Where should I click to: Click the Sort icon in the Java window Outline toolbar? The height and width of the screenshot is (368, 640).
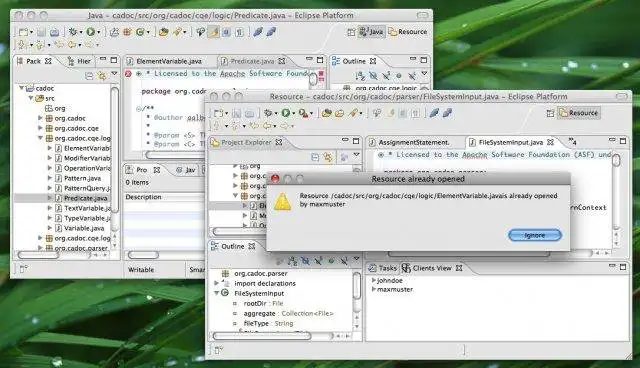click(x=360, y=75)
